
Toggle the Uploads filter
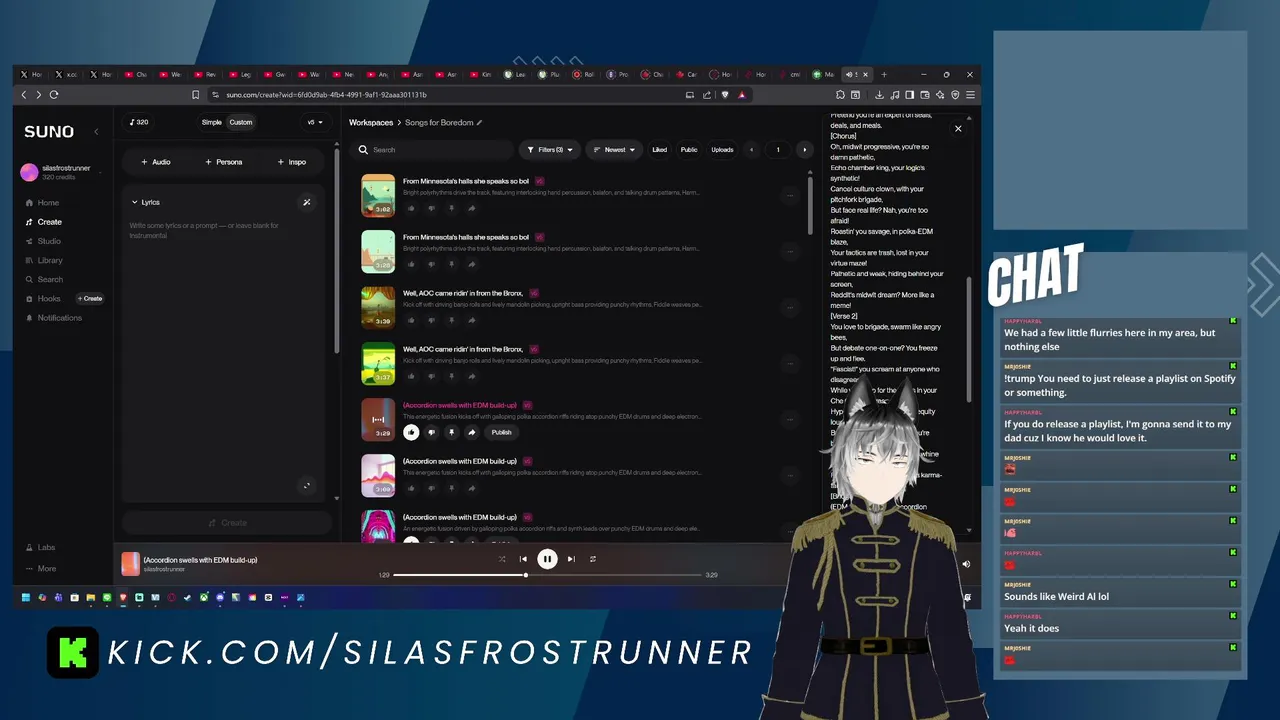click(x=722, y=150)
